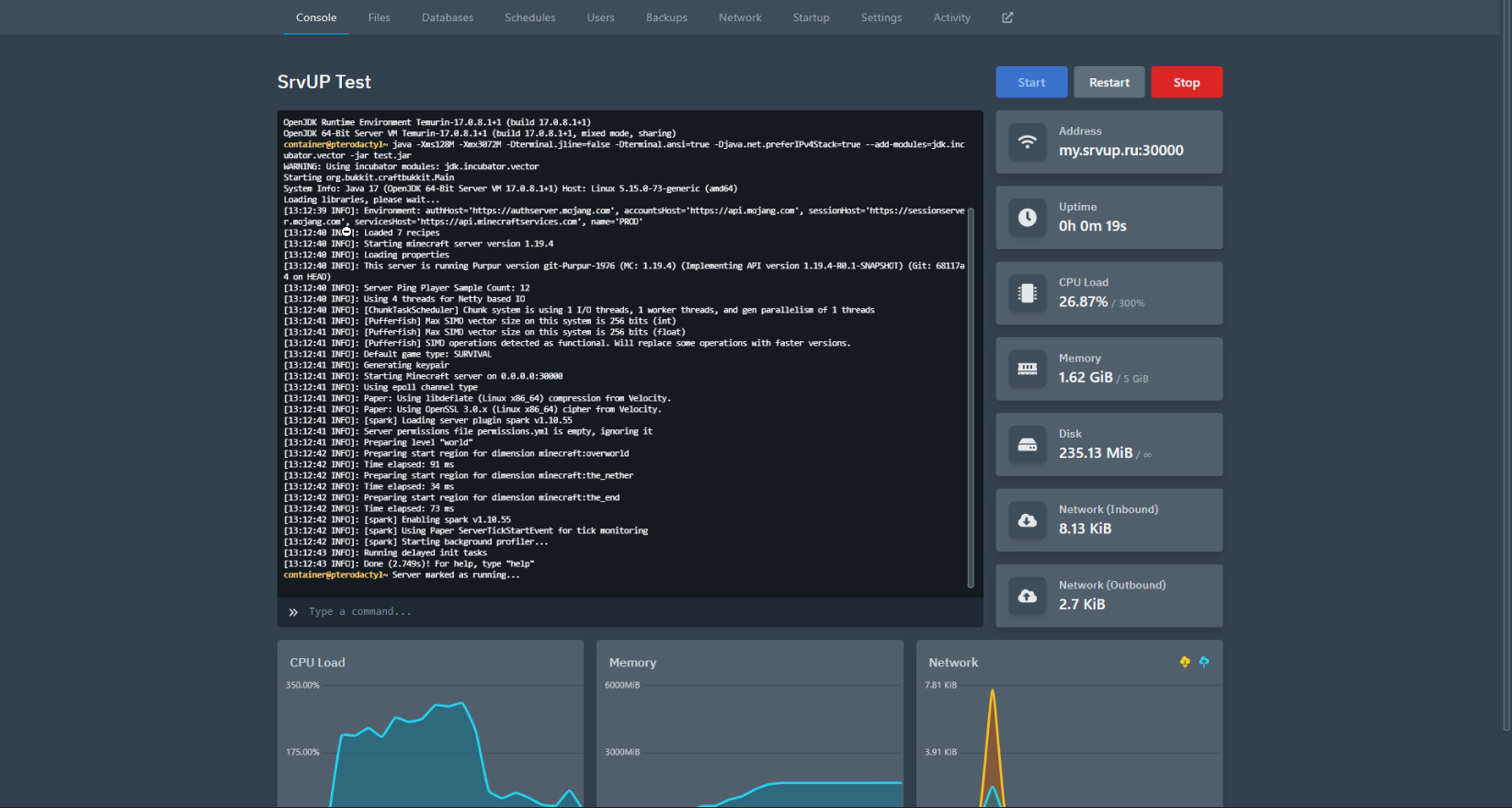Viewport: 1512px width, 808px height.
Task: Click outbound value 2.7 KiB
Action: pos(1082,604)
